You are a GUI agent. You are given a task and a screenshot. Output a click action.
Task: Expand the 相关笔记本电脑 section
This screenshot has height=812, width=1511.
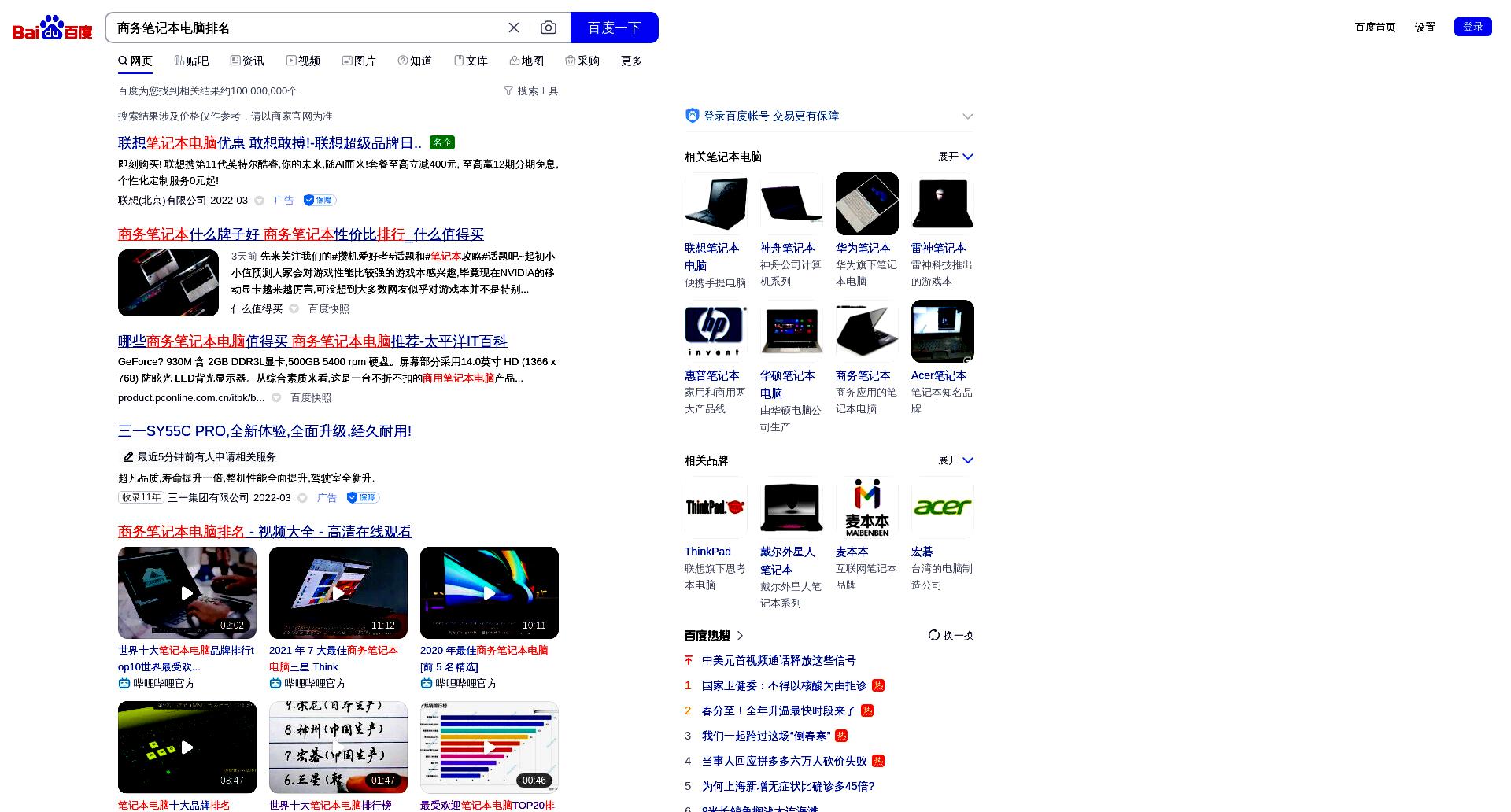tap(955, 157)
